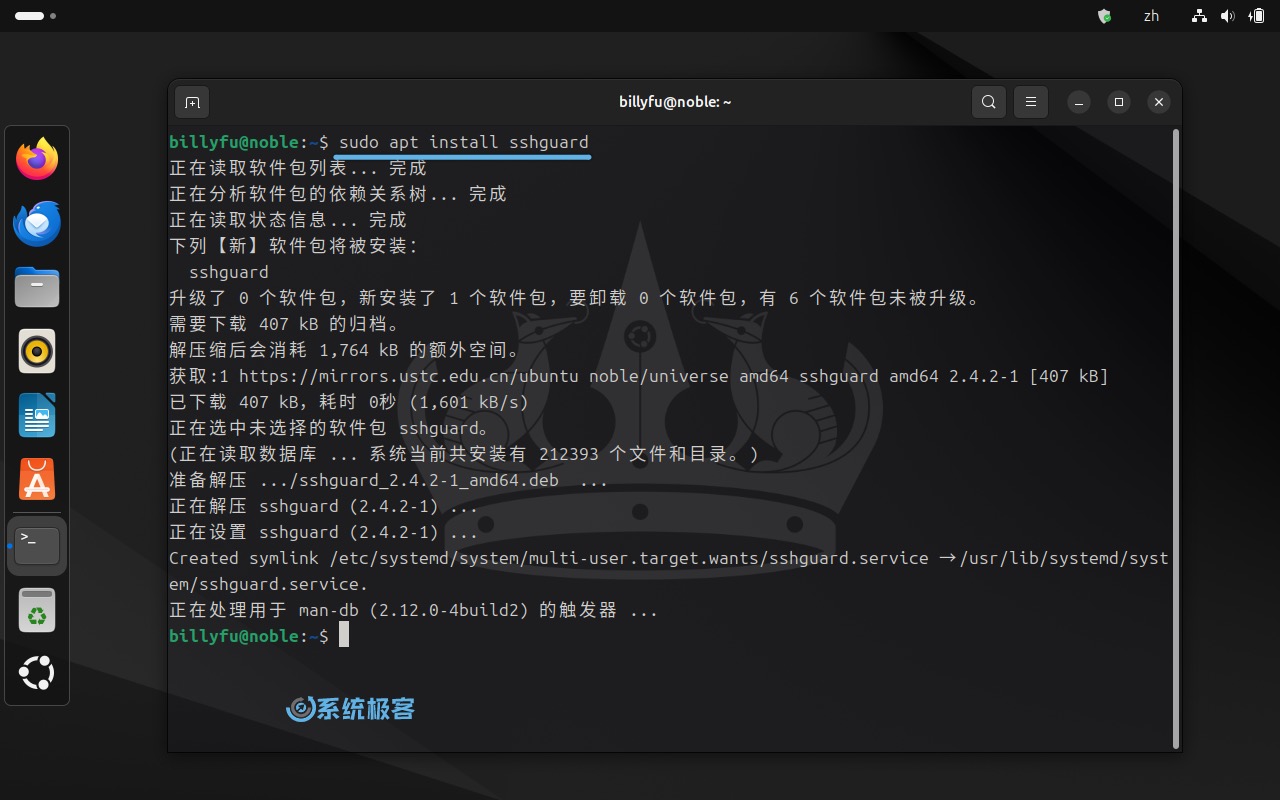Maximize the terminal window
Image resolution: width=1280 pixels, height=800 pixels.
pos(1119,102)
